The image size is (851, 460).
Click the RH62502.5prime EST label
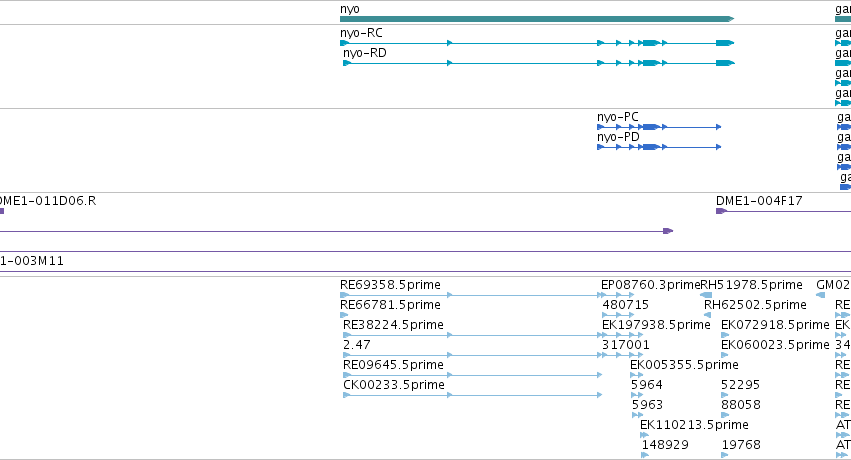tap(755, 305)
